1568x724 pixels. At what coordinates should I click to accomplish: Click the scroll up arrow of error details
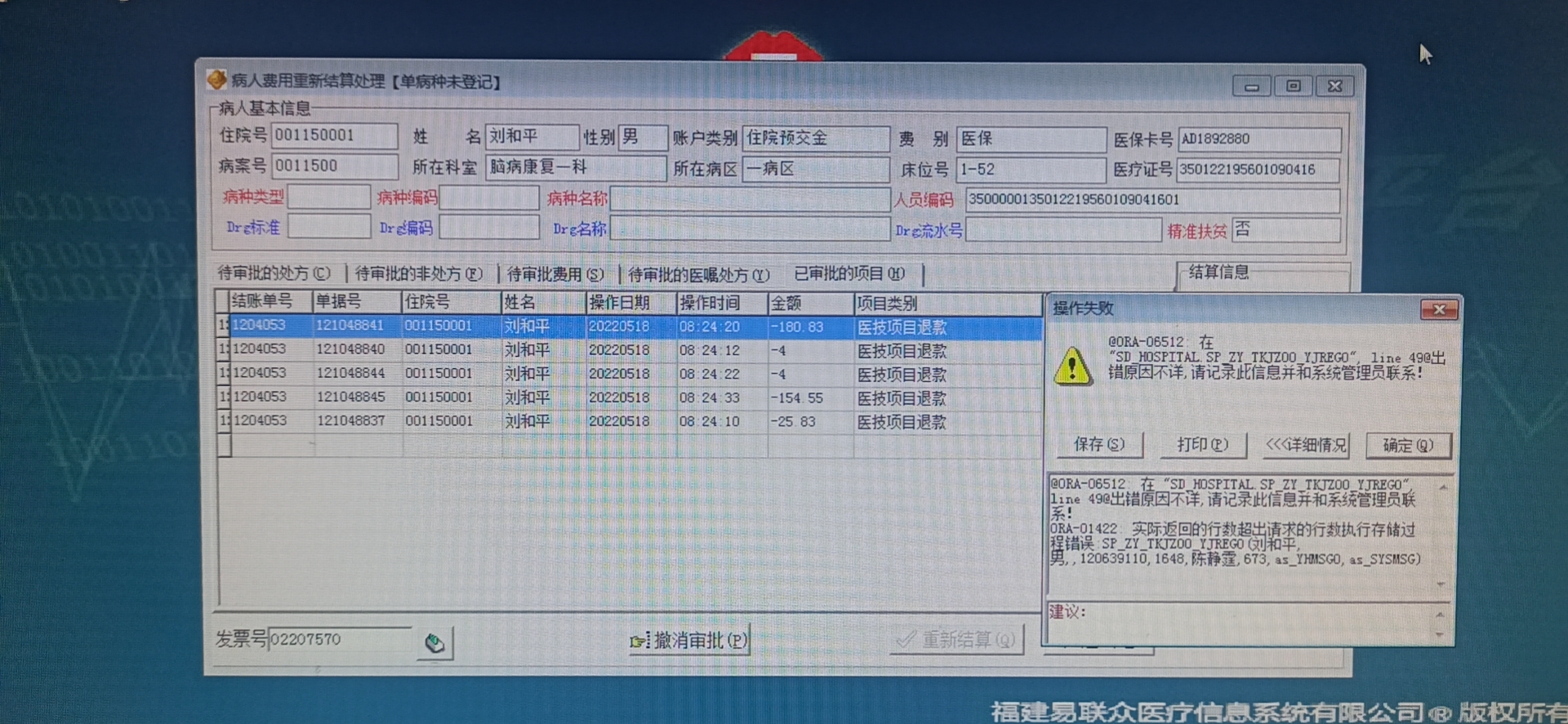point(1443,486)
